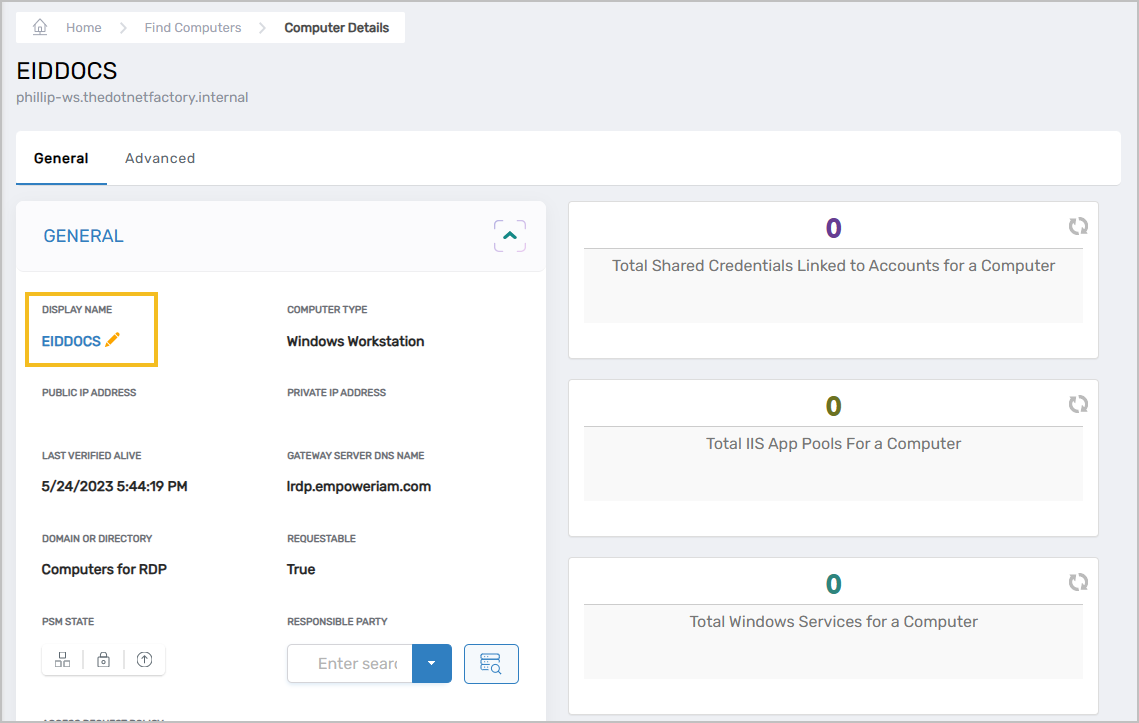Refresh the Total IIS App Pools widget
The width and height of the screenshot is (1139, 723).
[x=1078, y=405]
